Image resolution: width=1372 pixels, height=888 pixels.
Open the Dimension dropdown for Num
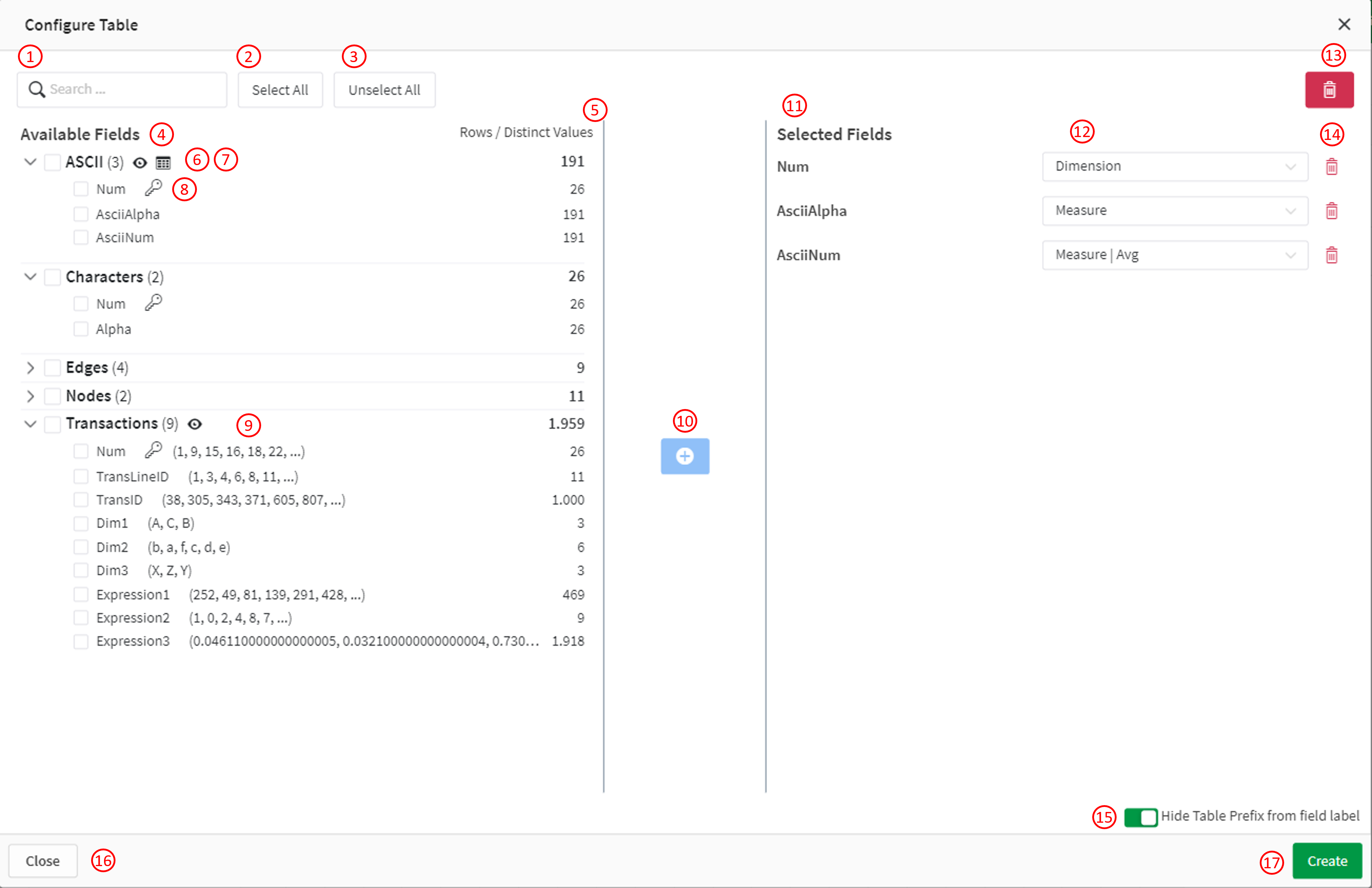click(x=1175, y=166)
